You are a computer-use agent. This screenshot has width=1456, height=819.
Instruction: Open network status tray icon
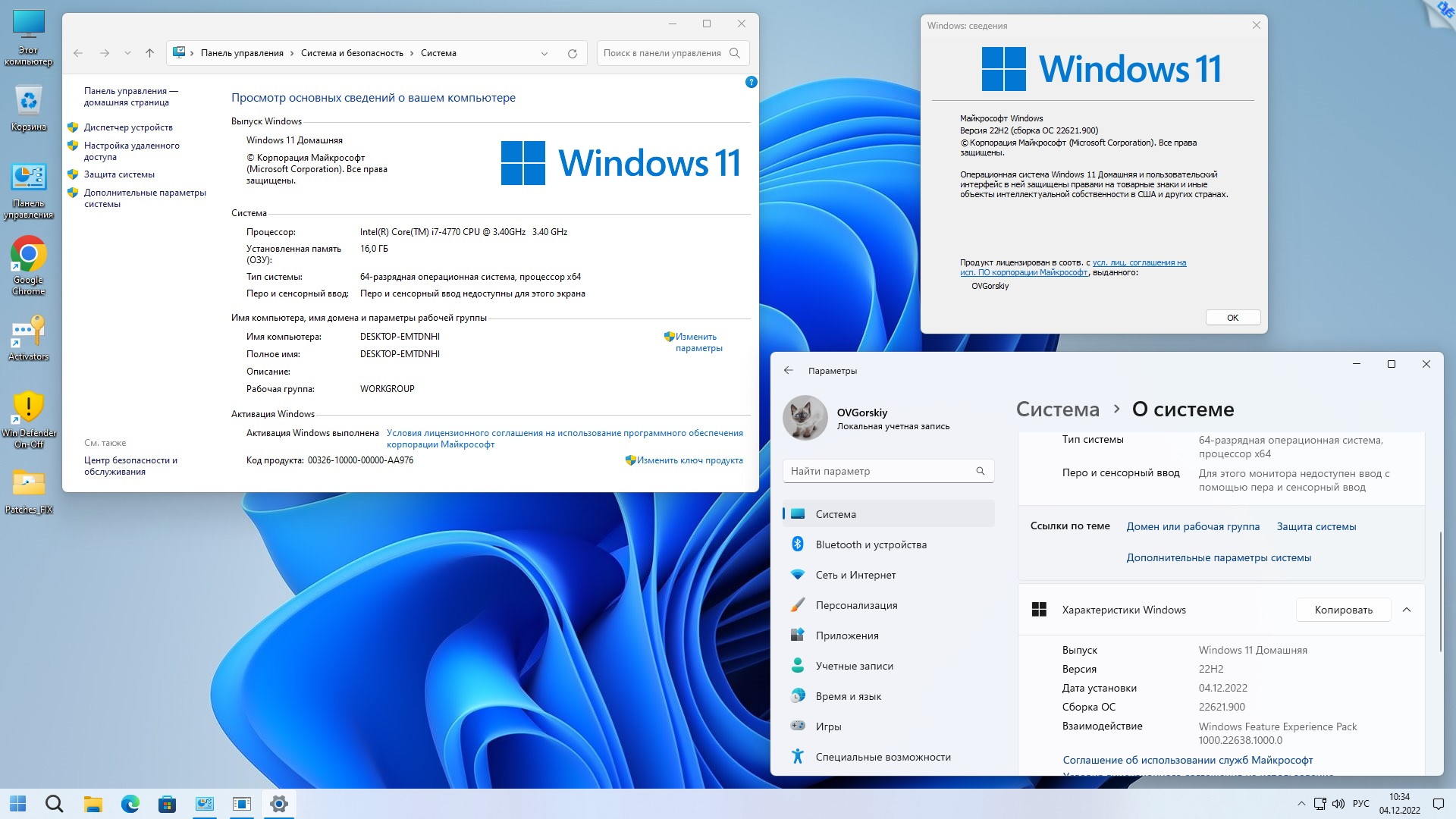pos(1320,804)
